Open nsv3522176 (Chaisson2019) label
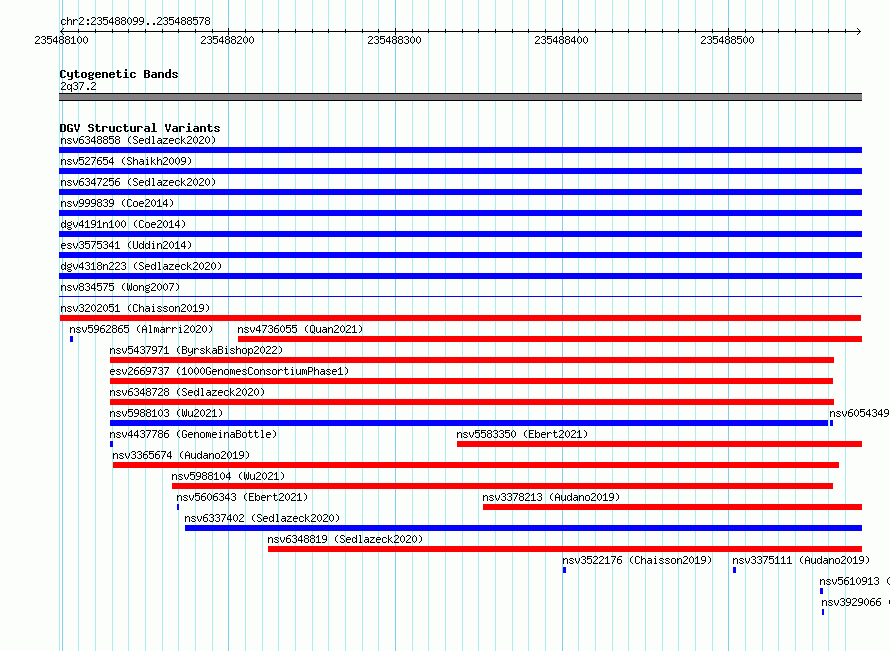This screenshot has width=890, height=651. [x=637, y=560]
